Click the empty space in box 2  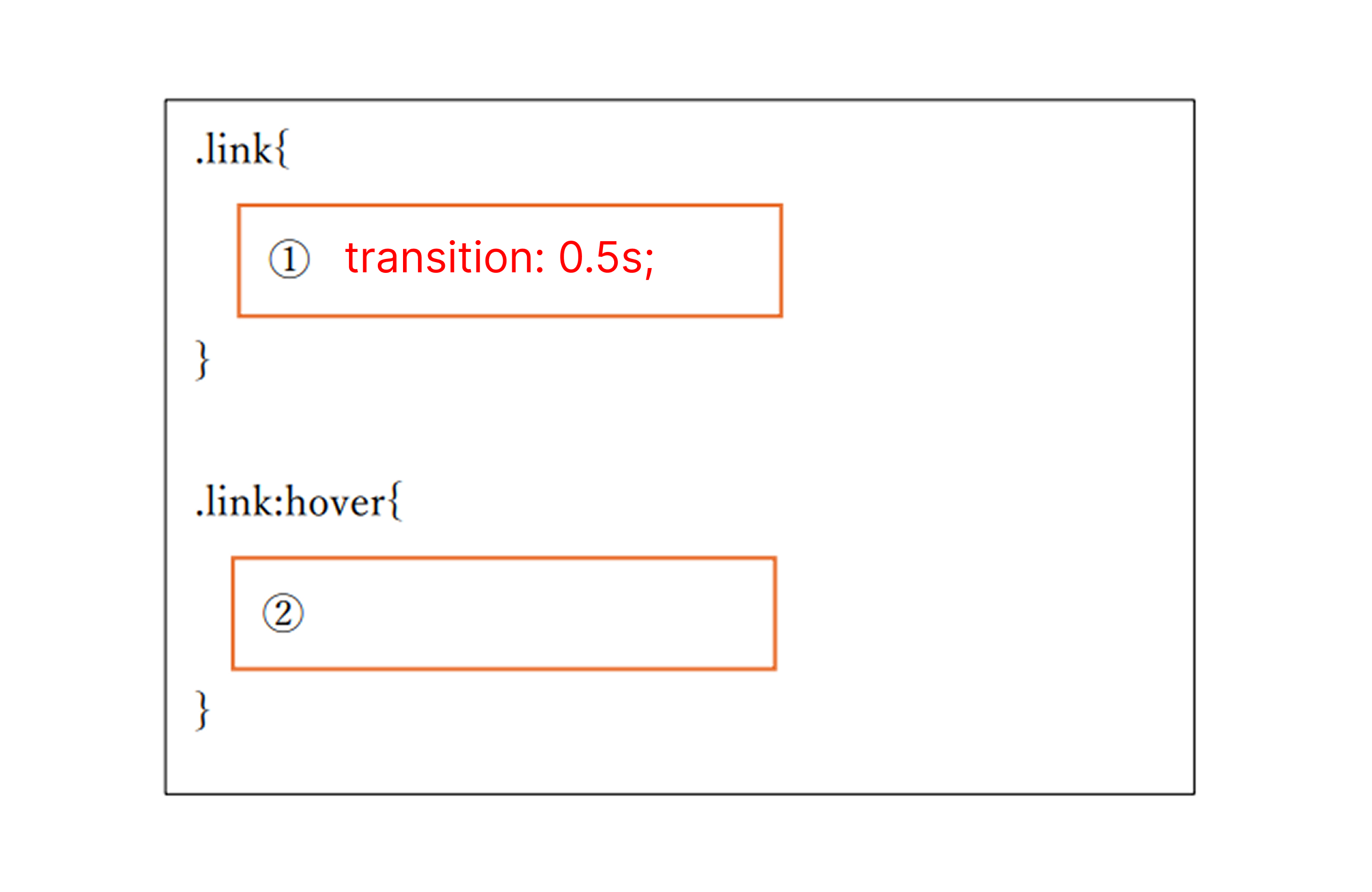pos(536,613)
